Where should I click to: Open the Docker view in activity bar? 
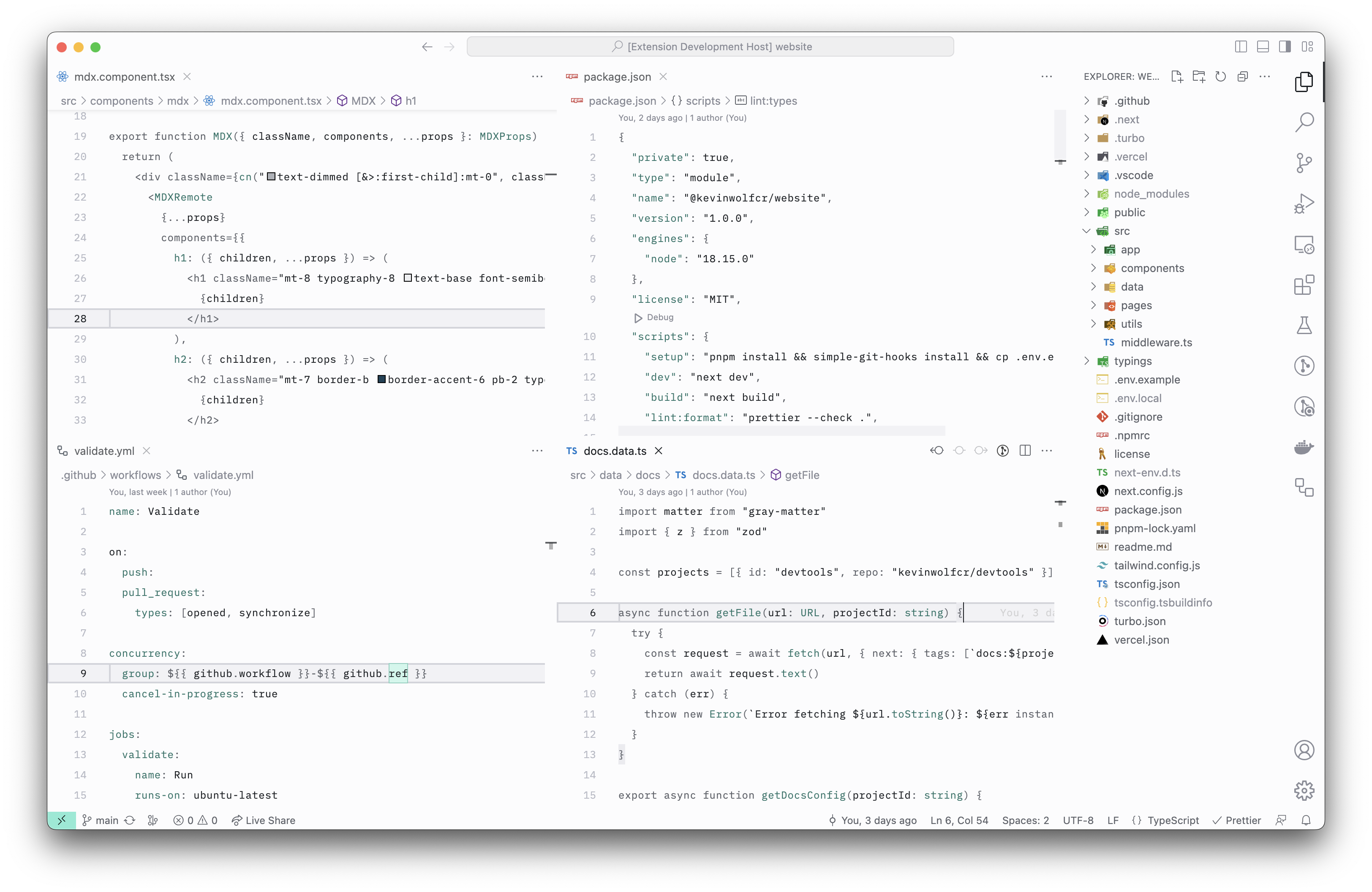coord(1304,448)
